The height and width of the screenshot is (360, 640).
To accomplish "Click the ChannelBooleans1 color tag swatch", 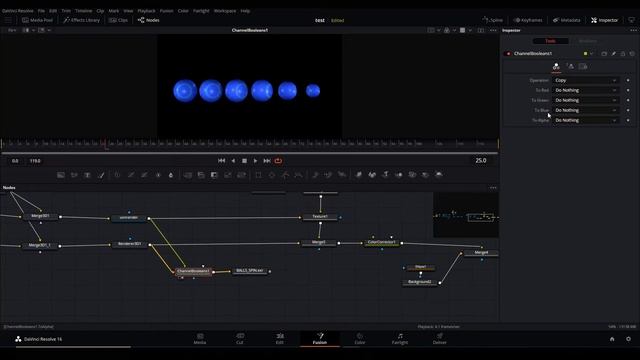I will [x=585, y=53].
